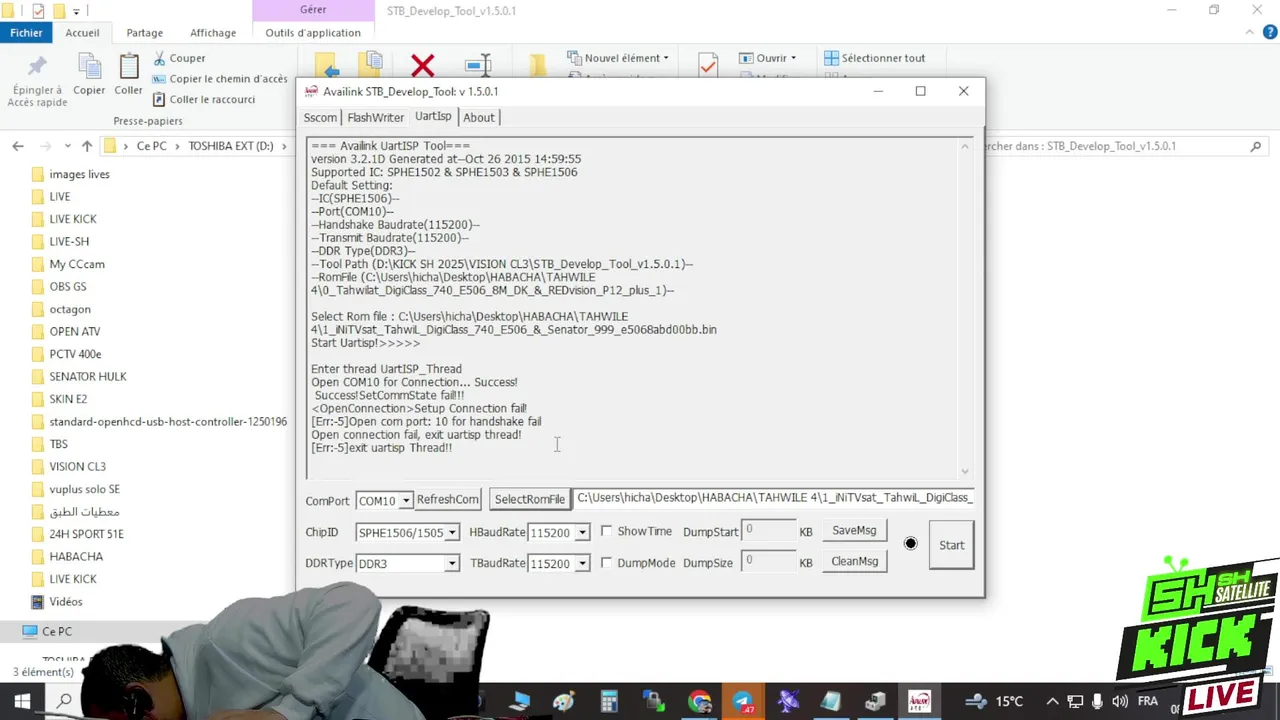Image resolution: width=1280 pixels, height=720 pixels.
Task: Click the DumpStart KB input field
Action: pyautogui.click(x=768, y=531)
